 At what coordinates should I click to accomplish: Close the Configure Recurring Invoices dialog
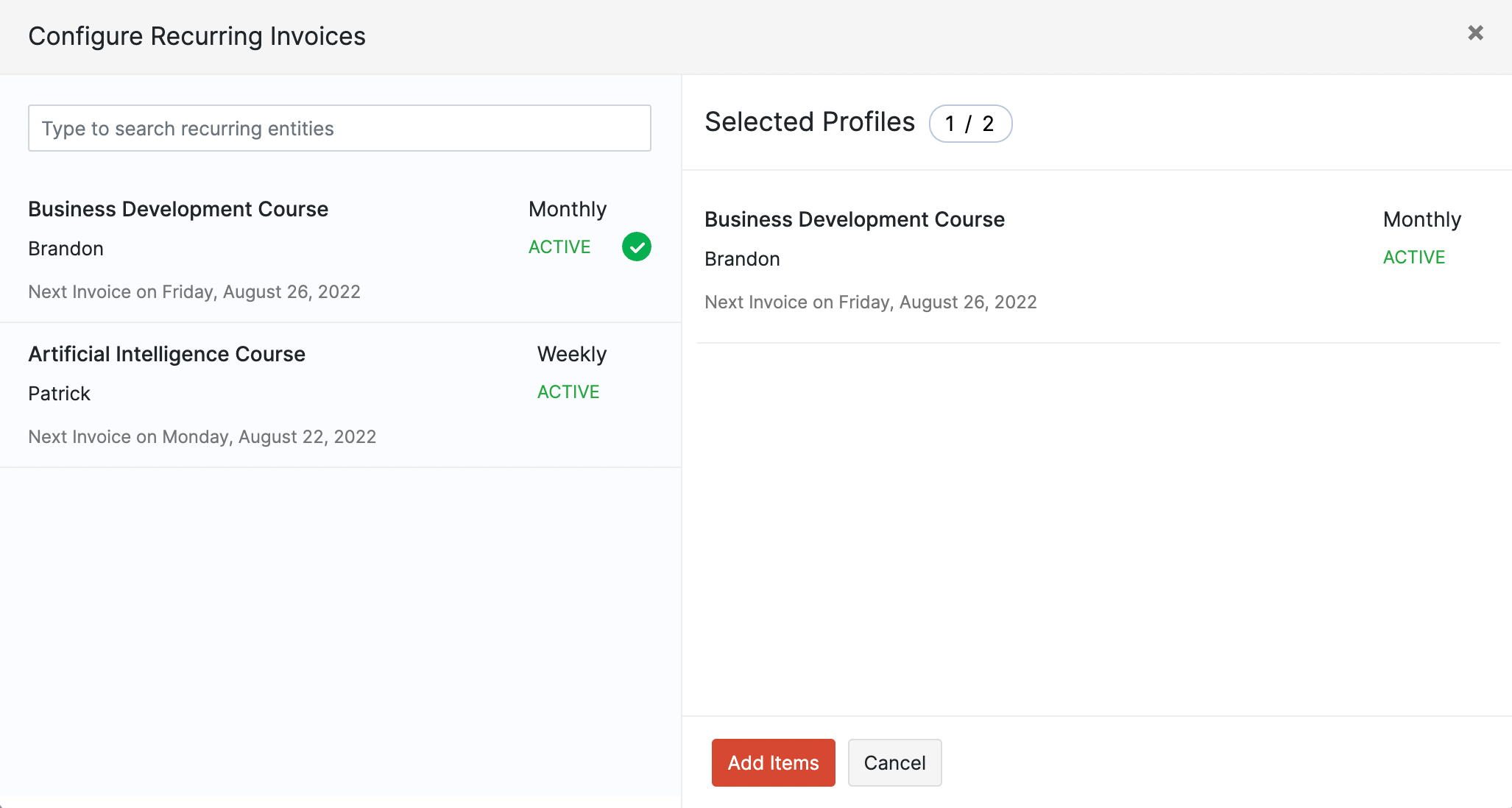[x=1475, y=33]
